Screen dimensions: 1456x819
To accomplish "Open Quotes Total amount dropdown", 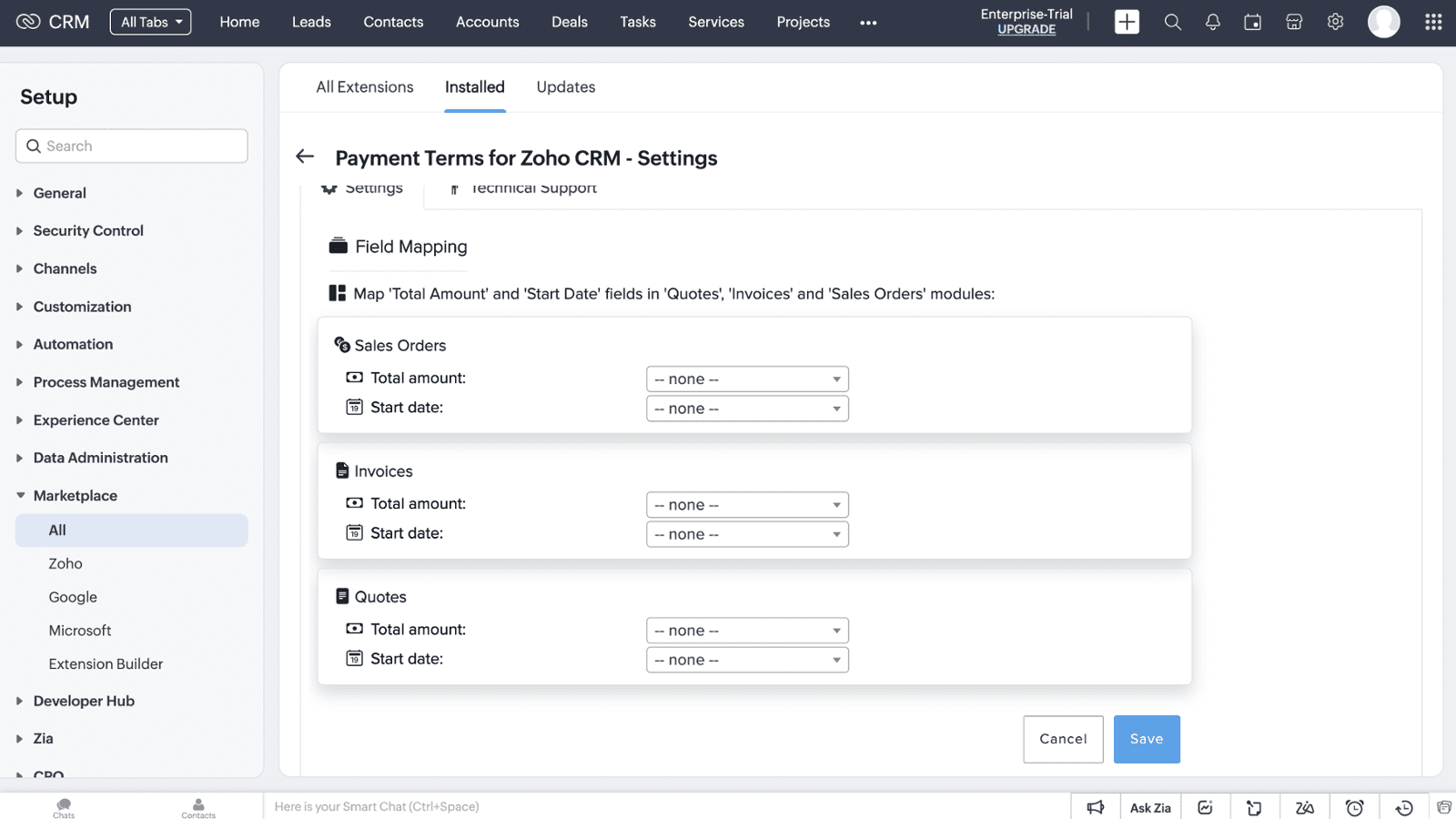I will point(747,631).
